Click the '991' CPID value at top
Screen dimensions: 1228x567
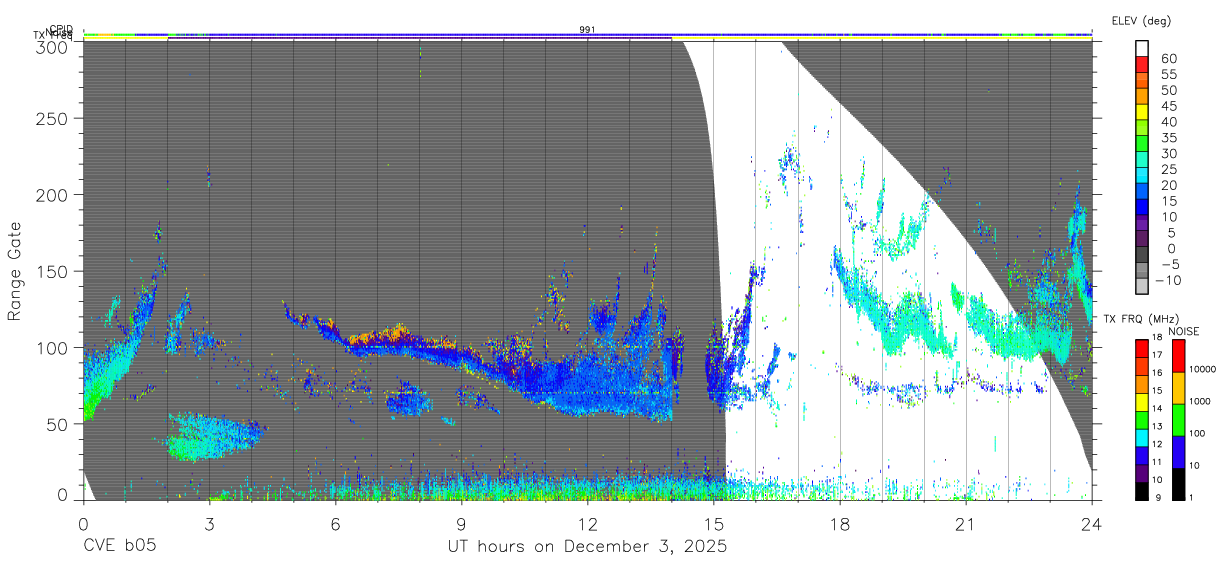tap(587, 29)
